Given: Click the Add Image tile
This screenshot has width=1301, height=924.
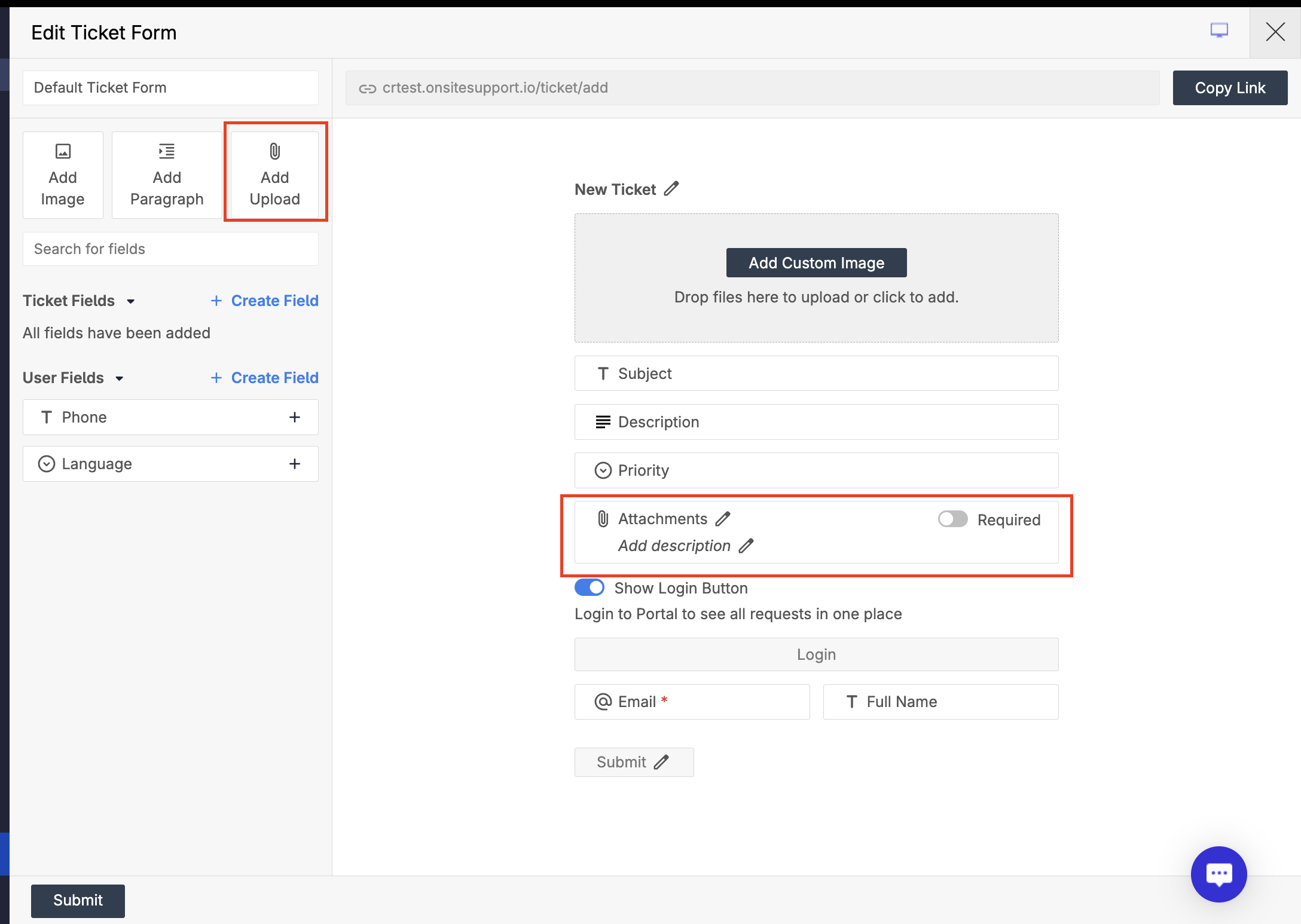Looking at the screenshot, I should coord(63,175).
